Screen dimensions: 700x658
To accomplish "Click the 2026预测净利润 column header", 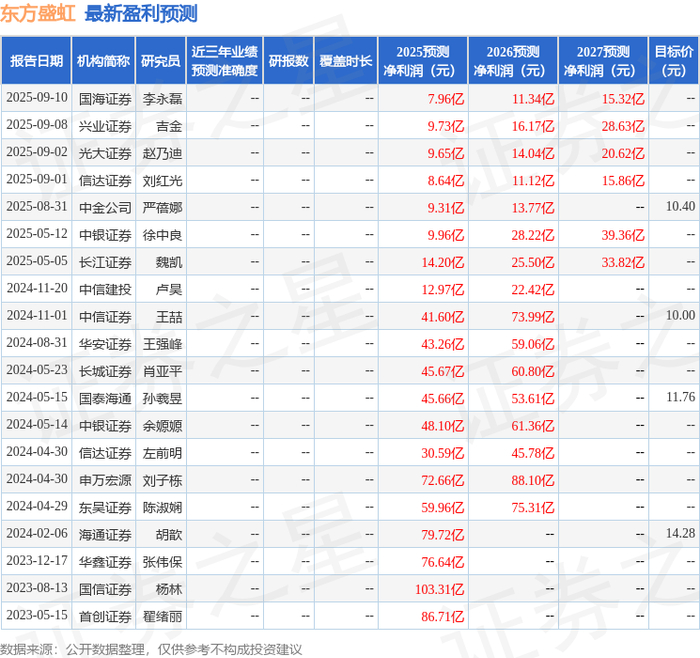I will 513,61.
